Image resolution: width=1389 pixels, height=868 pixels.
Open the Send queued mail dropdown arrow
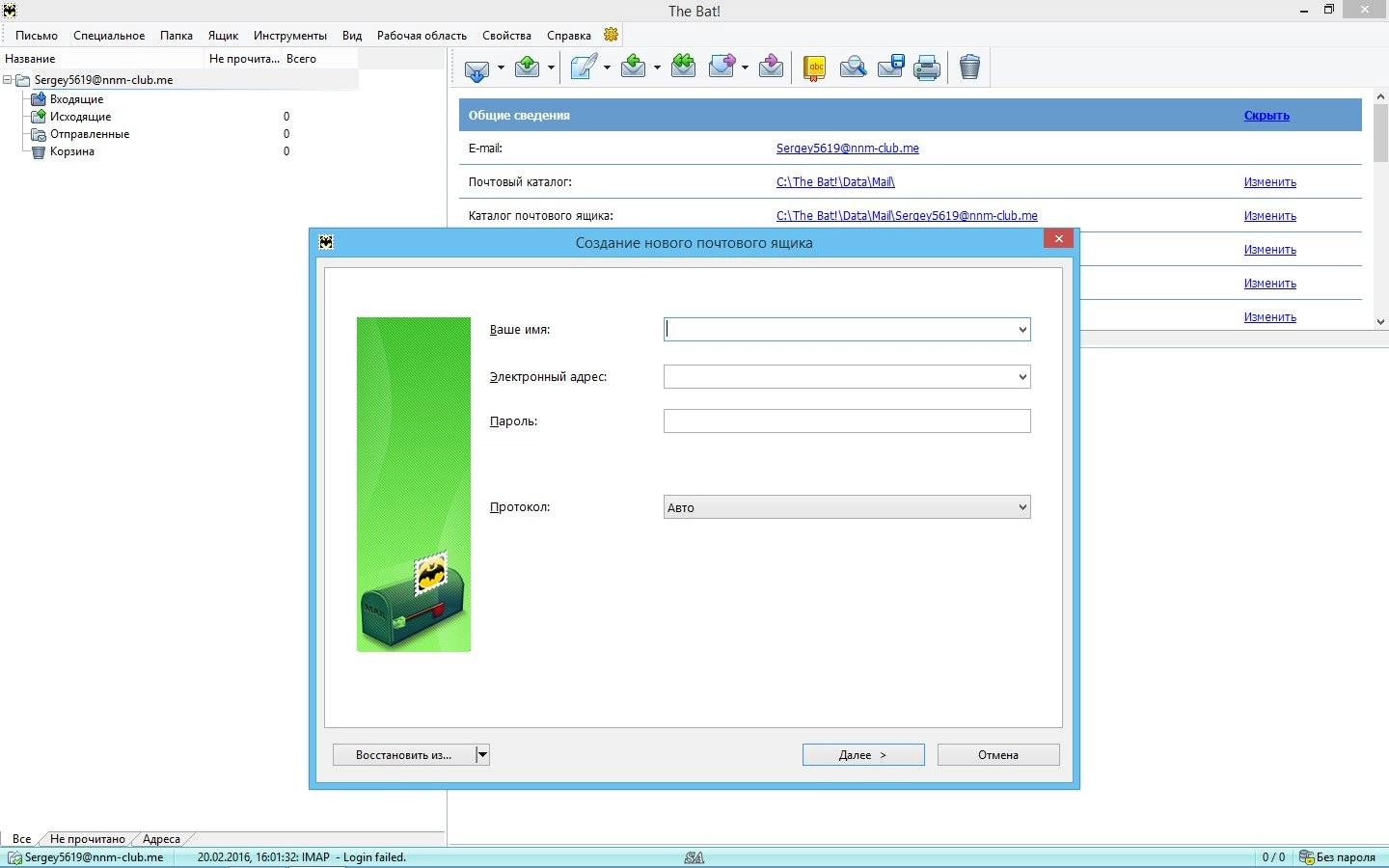click(x=551, y=68)
